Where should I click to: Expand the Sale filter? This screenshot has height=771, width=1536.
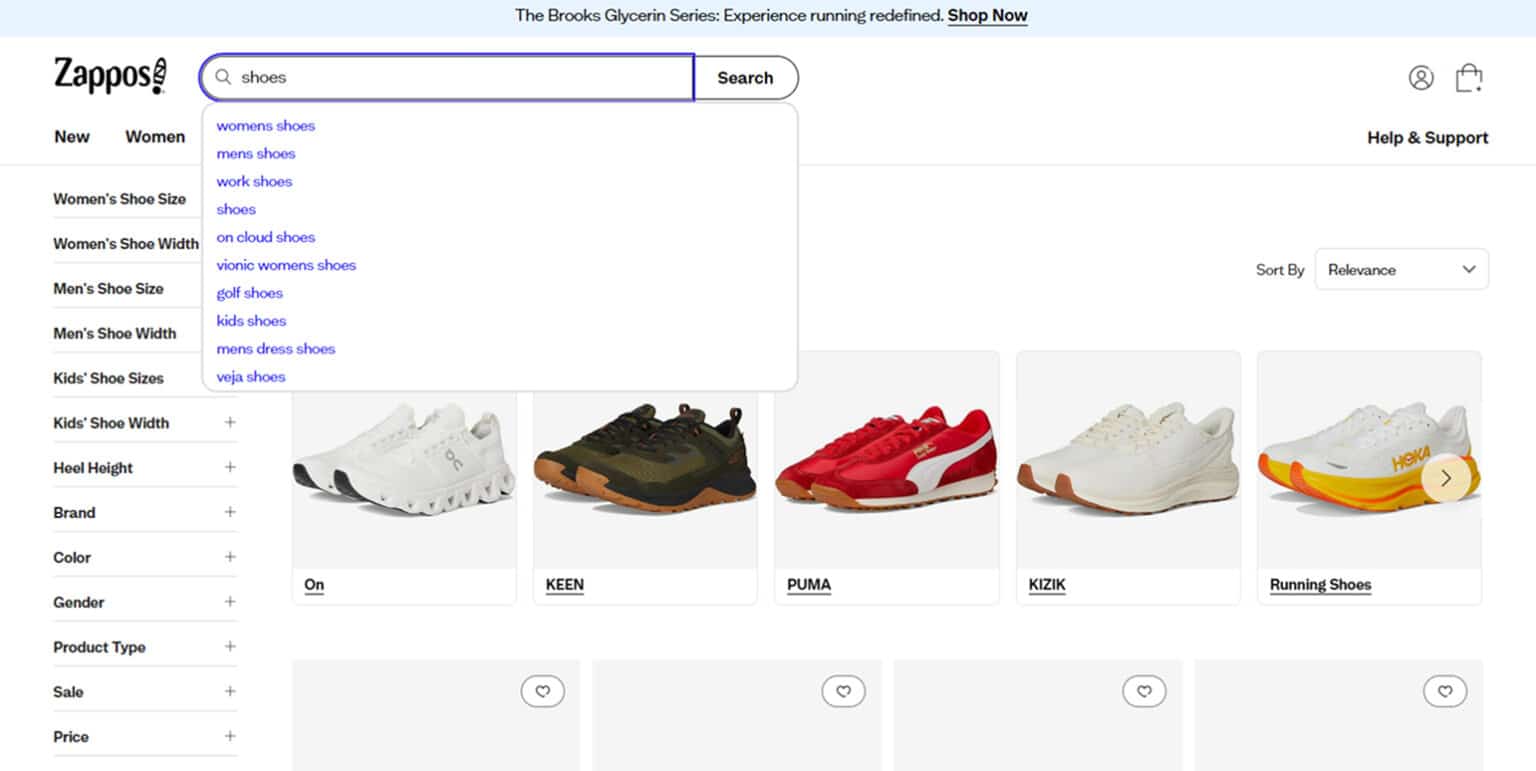145,692
